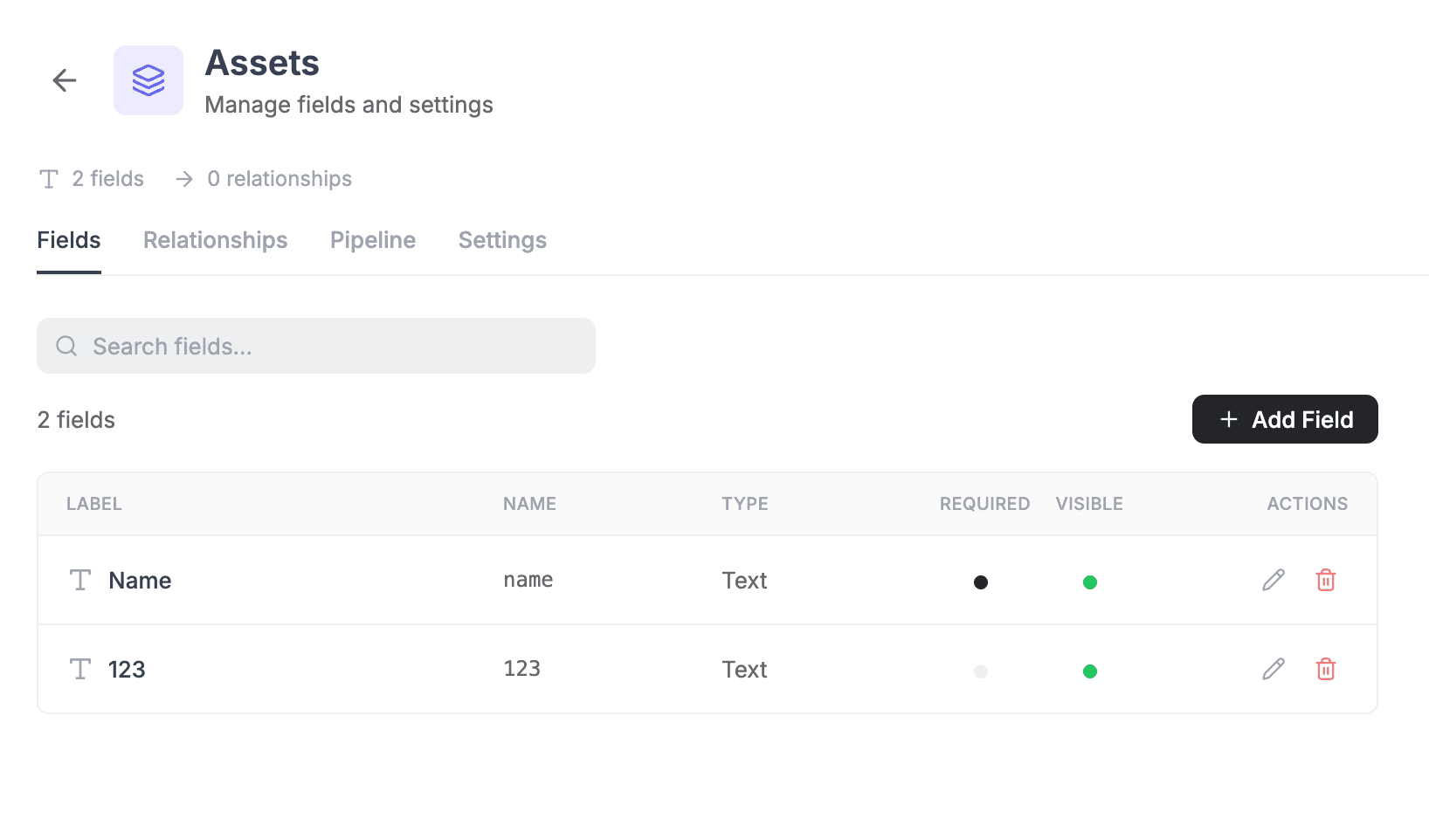Open the Pipeline tab
The height and width of the screenshot is (840, 1429).
click(372, 240)
